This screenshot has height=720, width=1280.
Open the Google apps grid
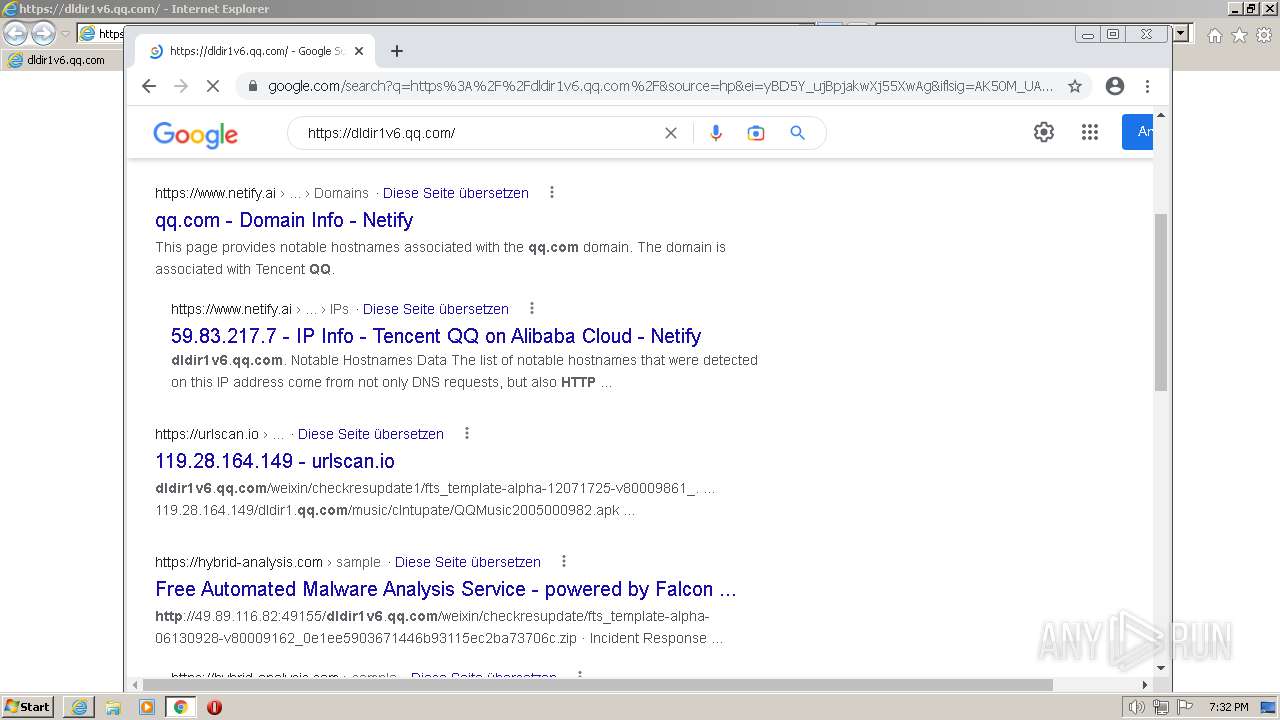tap(1090, 132)
